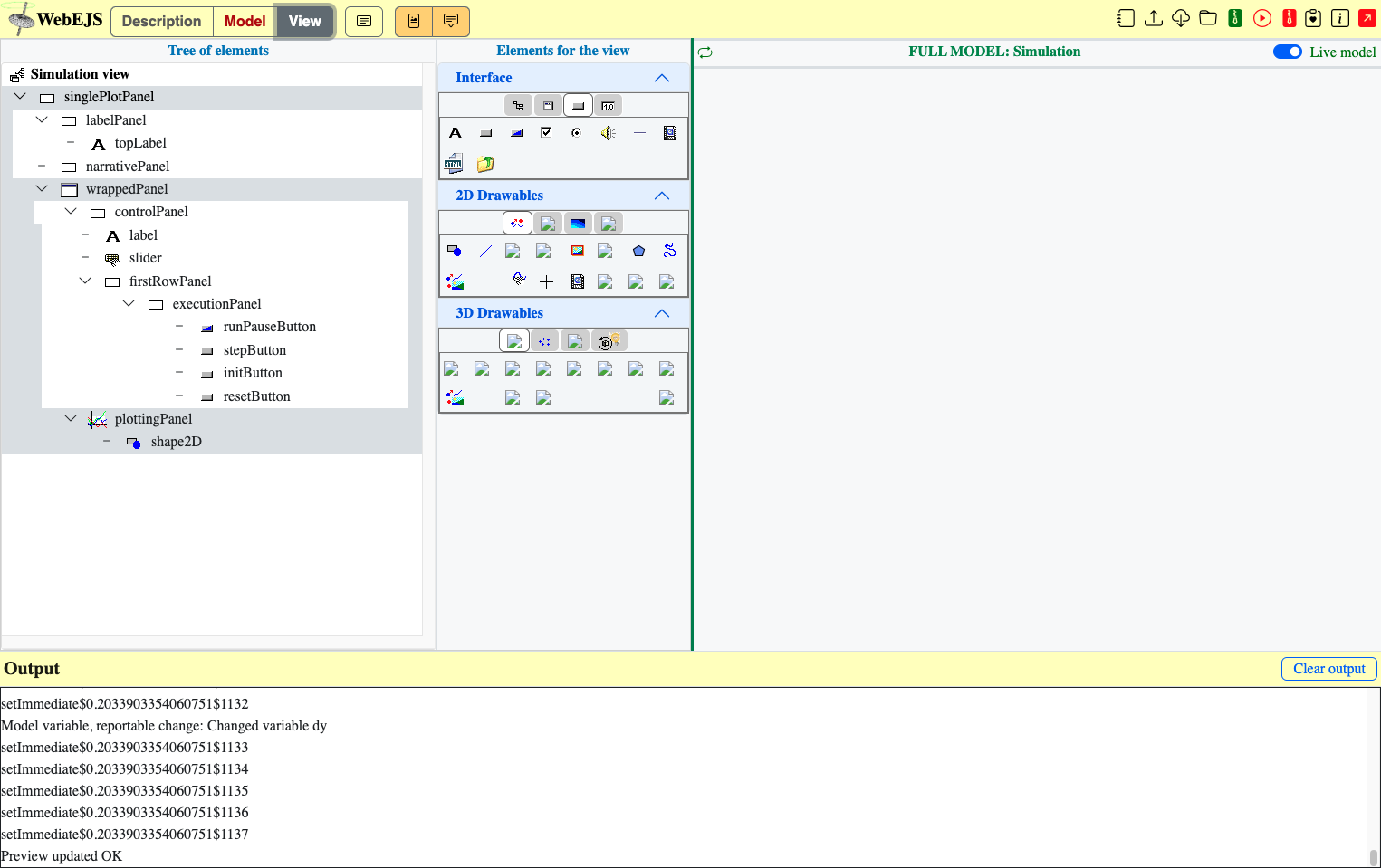Click the red arrow expand icon
This screenshot has height=868, width=1381.
coord(1367,18)
